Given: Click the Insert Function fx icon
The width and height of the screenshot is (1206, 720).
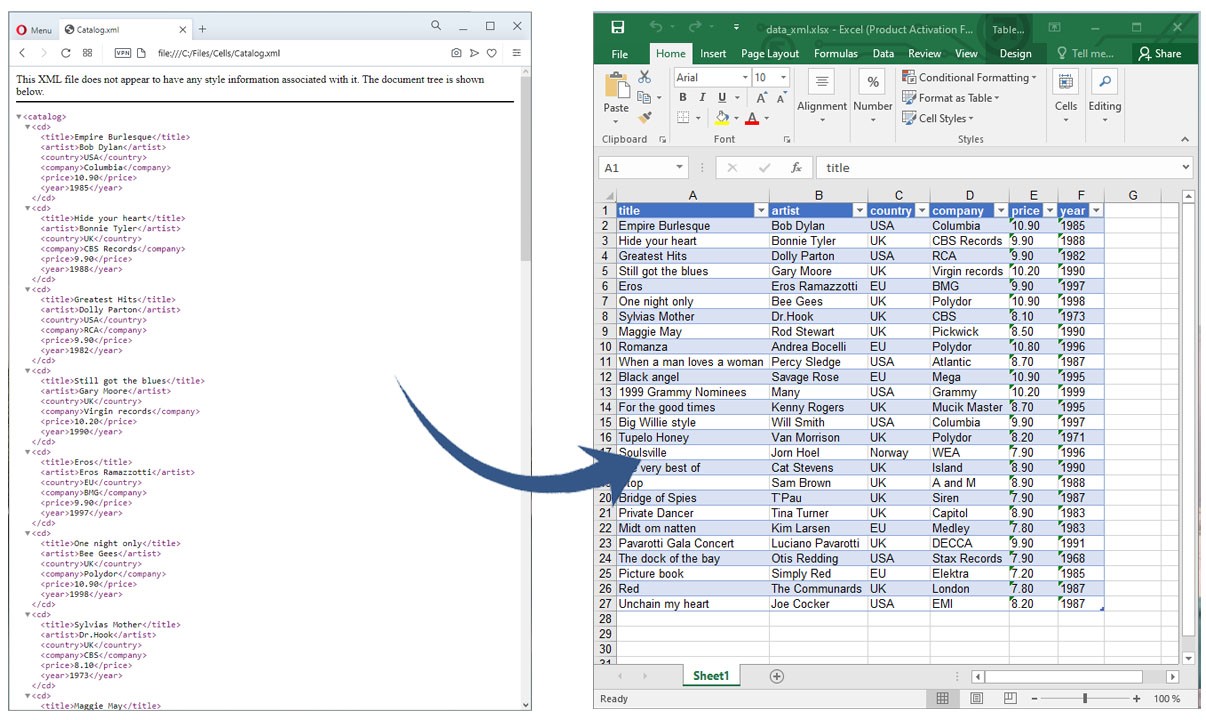Looking at the screenshot, I should [797, 167].
